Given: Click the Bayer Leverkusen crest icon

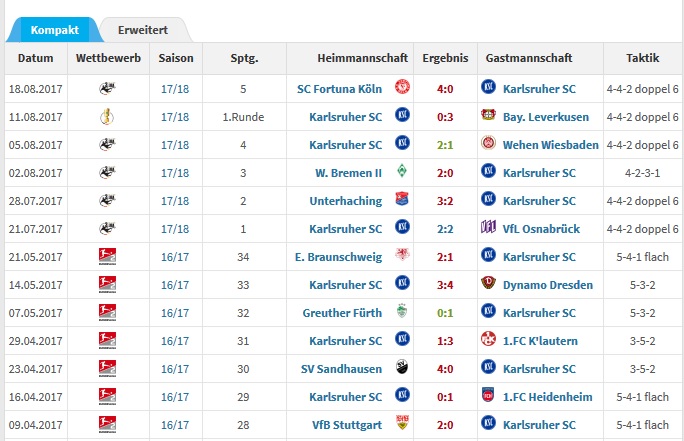Looking at the screenshot, I should click(x=488, y=115).
